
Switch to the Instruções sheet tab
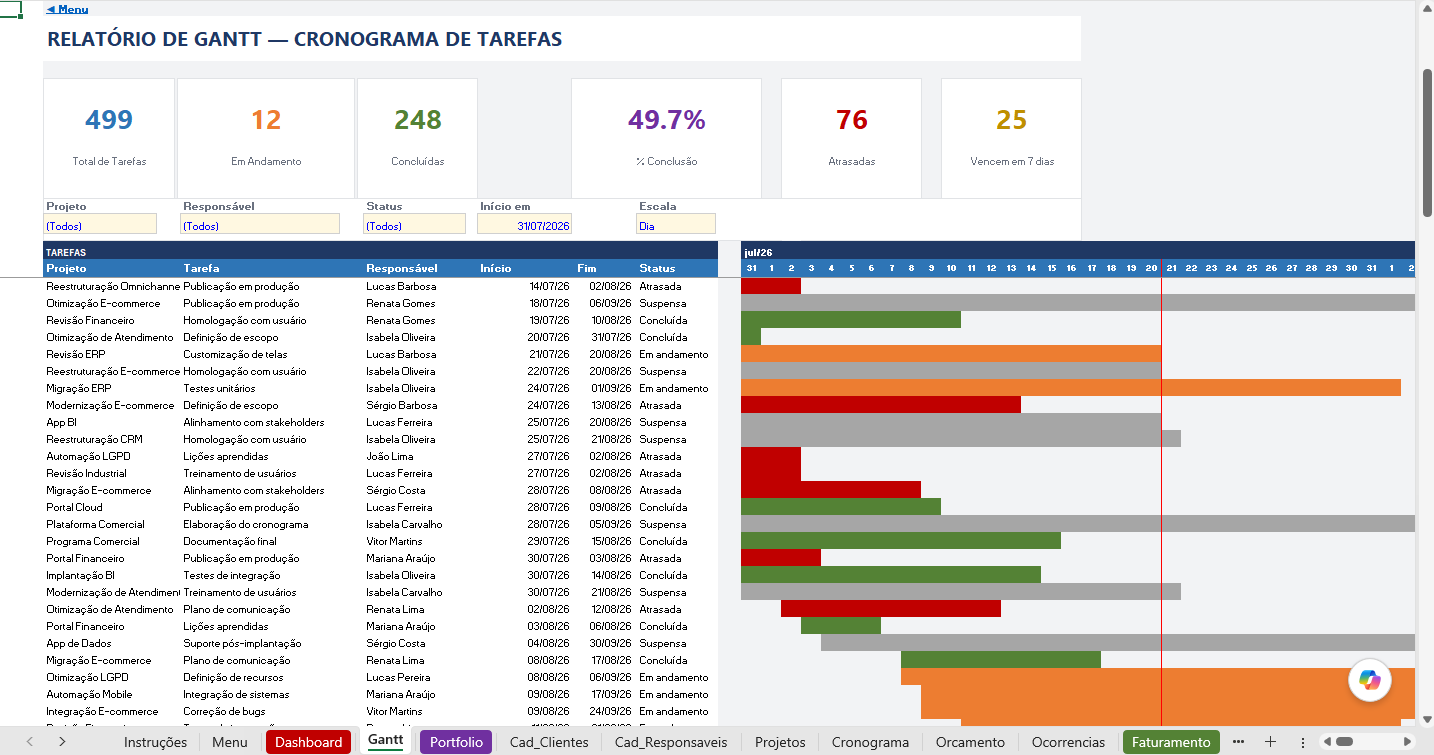155,742
